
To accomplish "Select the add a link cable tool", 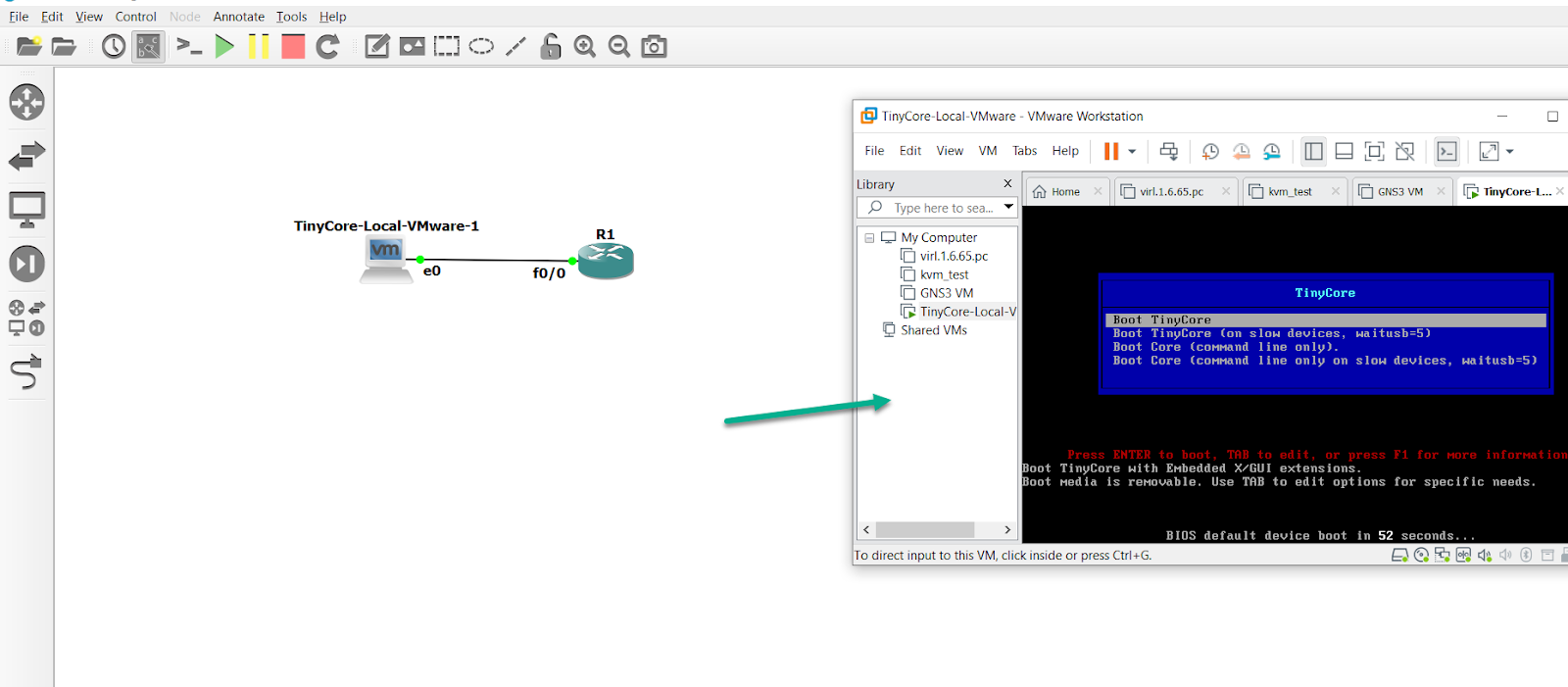I will pos(26,372).
